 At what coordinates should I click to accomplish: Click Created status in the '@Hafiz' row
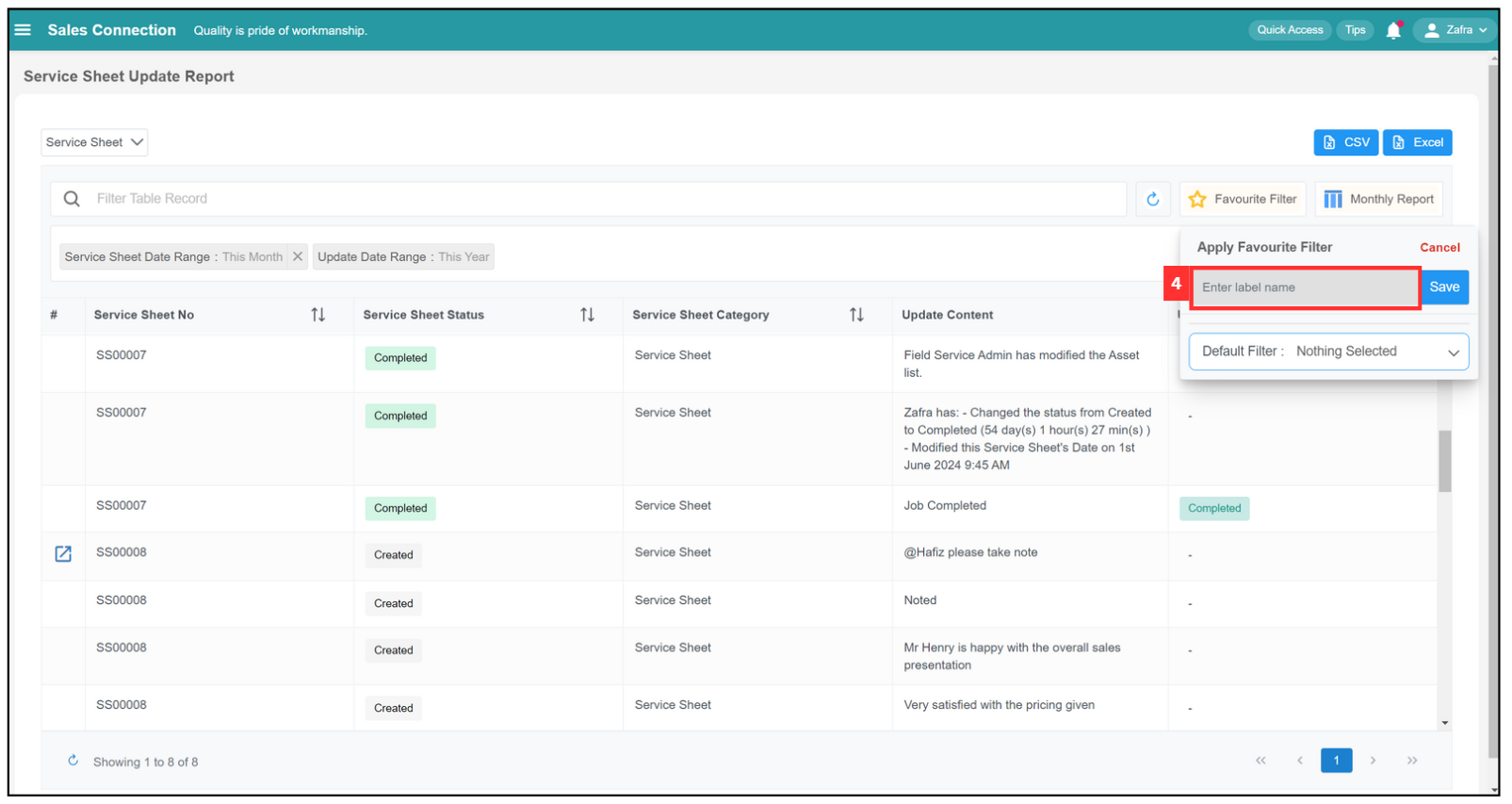(393, 555)
